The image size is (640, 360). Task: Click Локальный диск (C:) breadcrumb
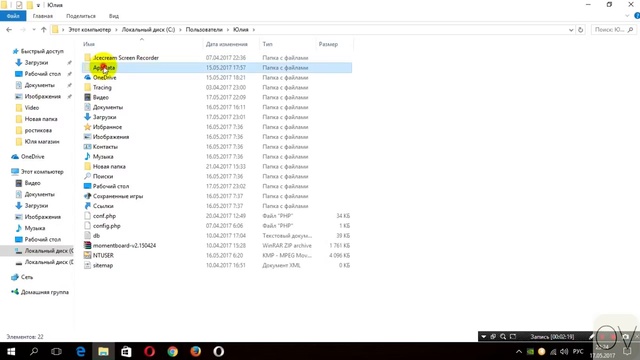click(148, 29)
